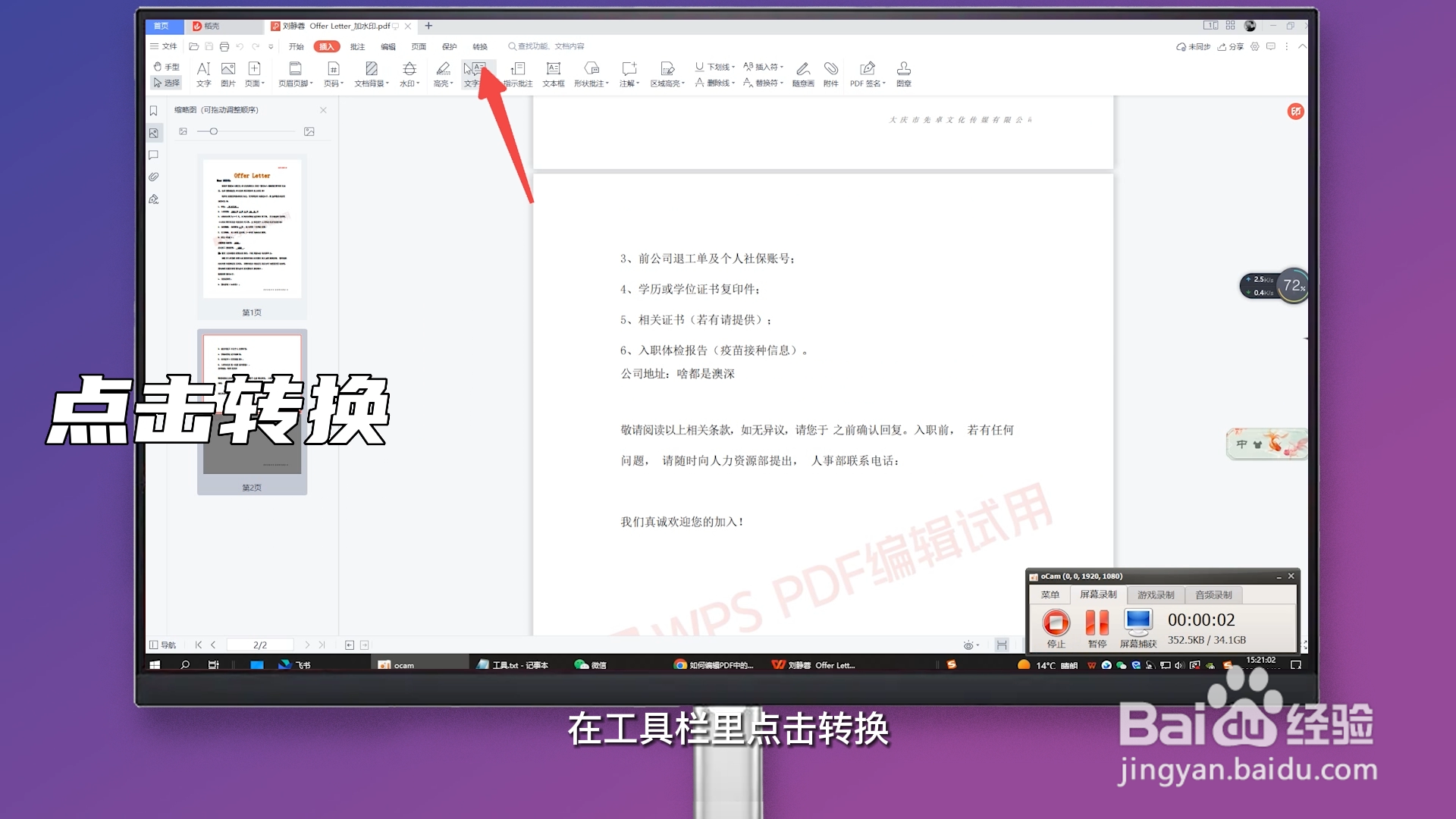
Task: Open the 指示批注 callout annotation tool
Action: pyautogui.click(x=518, y=74)
